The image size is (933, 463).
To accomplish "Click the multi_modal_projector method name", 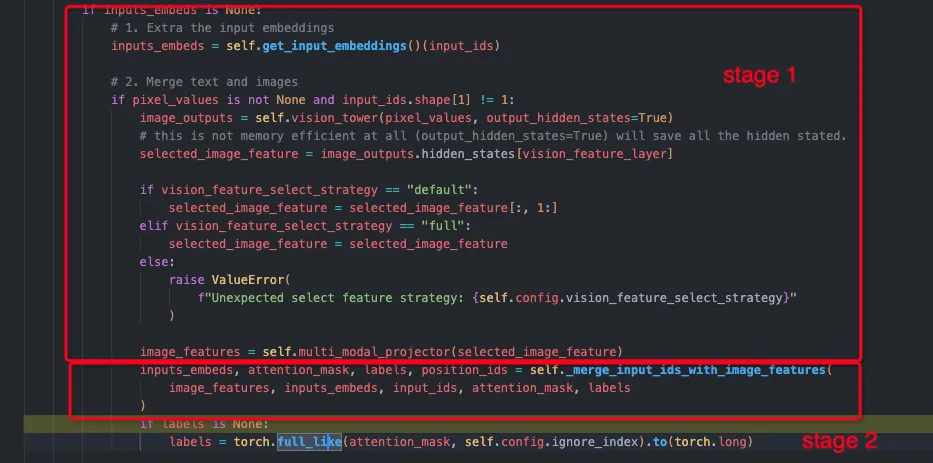I will 374,352.
